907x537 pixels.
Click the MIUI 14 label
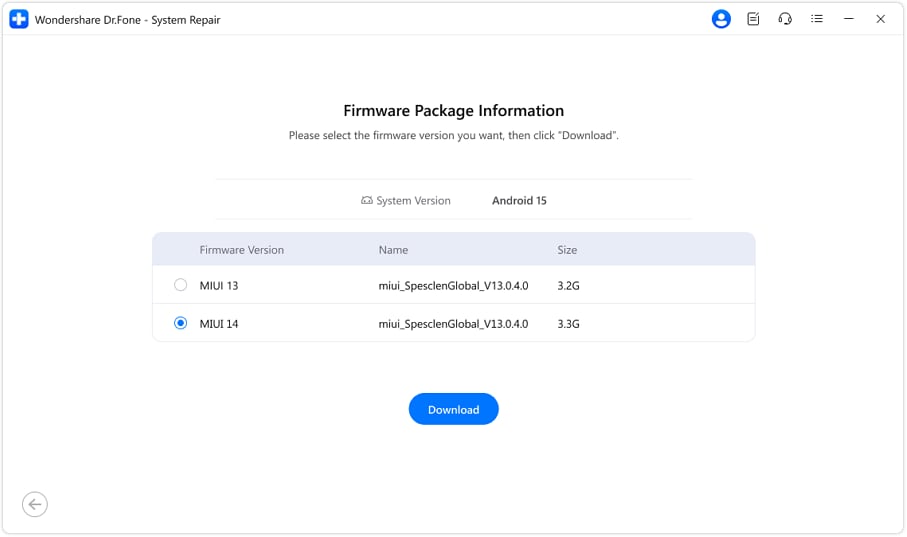[219, 323]
